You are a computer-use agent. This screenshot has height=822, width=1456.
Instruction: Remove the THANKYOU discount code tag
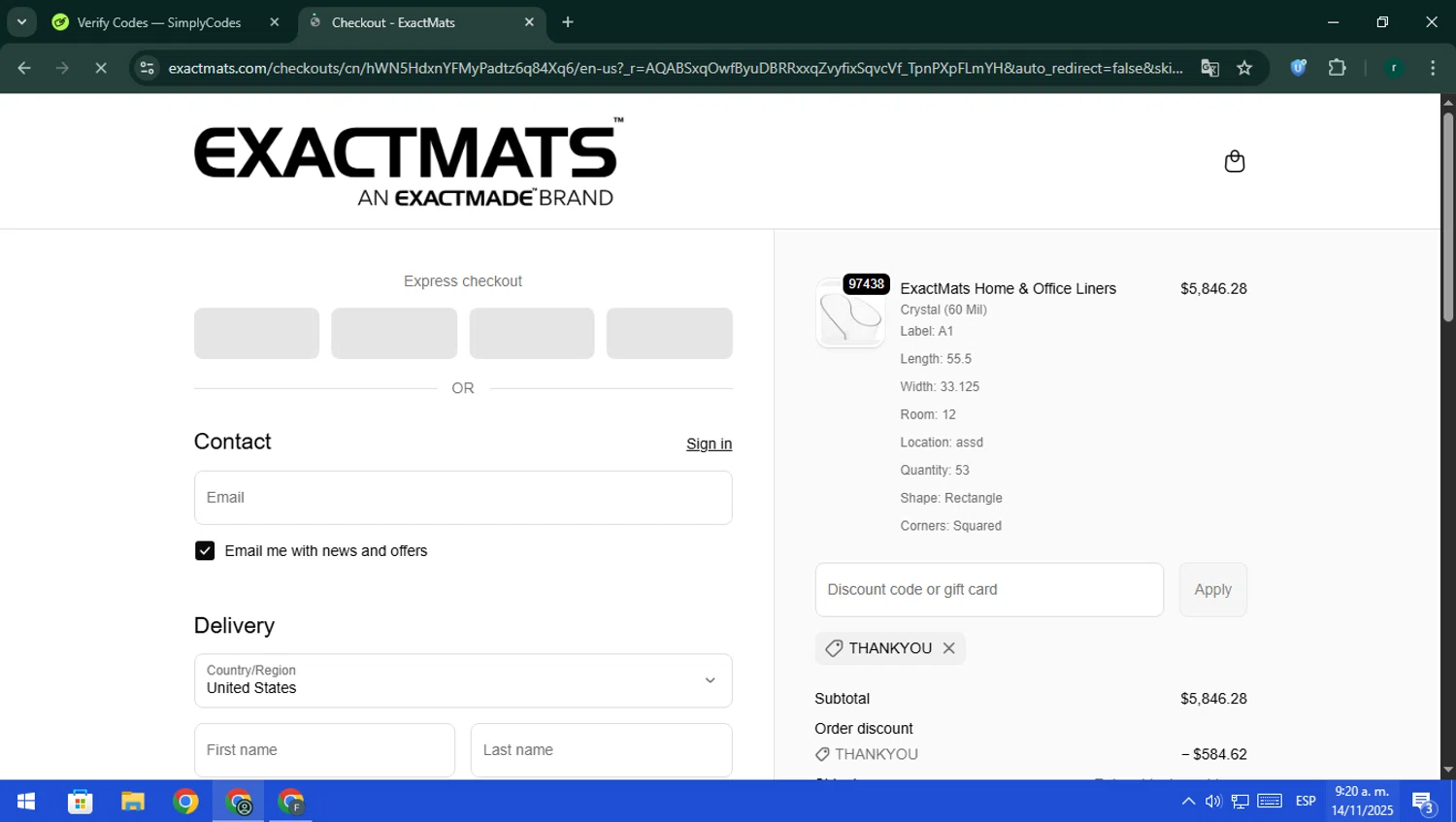pyautogui.click(x=949, y=648)
